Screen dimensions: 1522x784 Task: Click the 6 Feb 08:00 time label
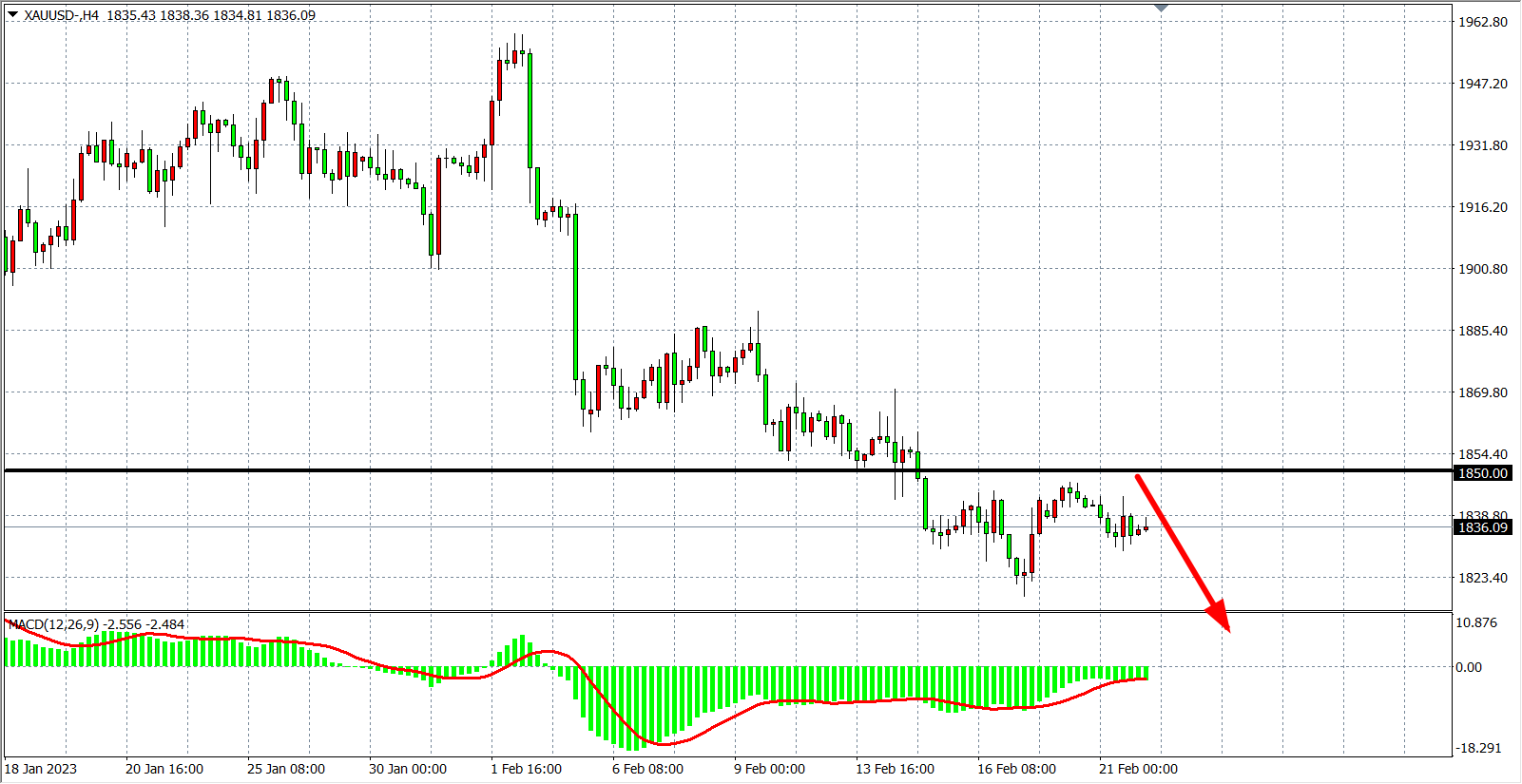(x=647, y=769)
